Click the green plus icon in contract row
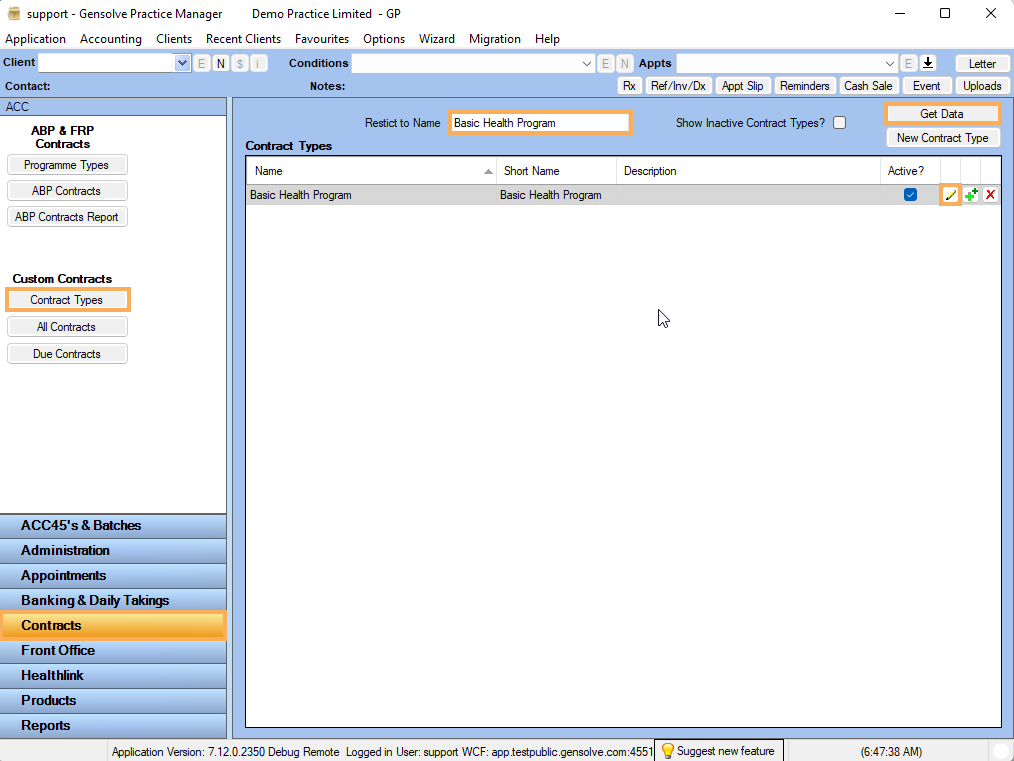1014x761 pixels. (970, 195)
